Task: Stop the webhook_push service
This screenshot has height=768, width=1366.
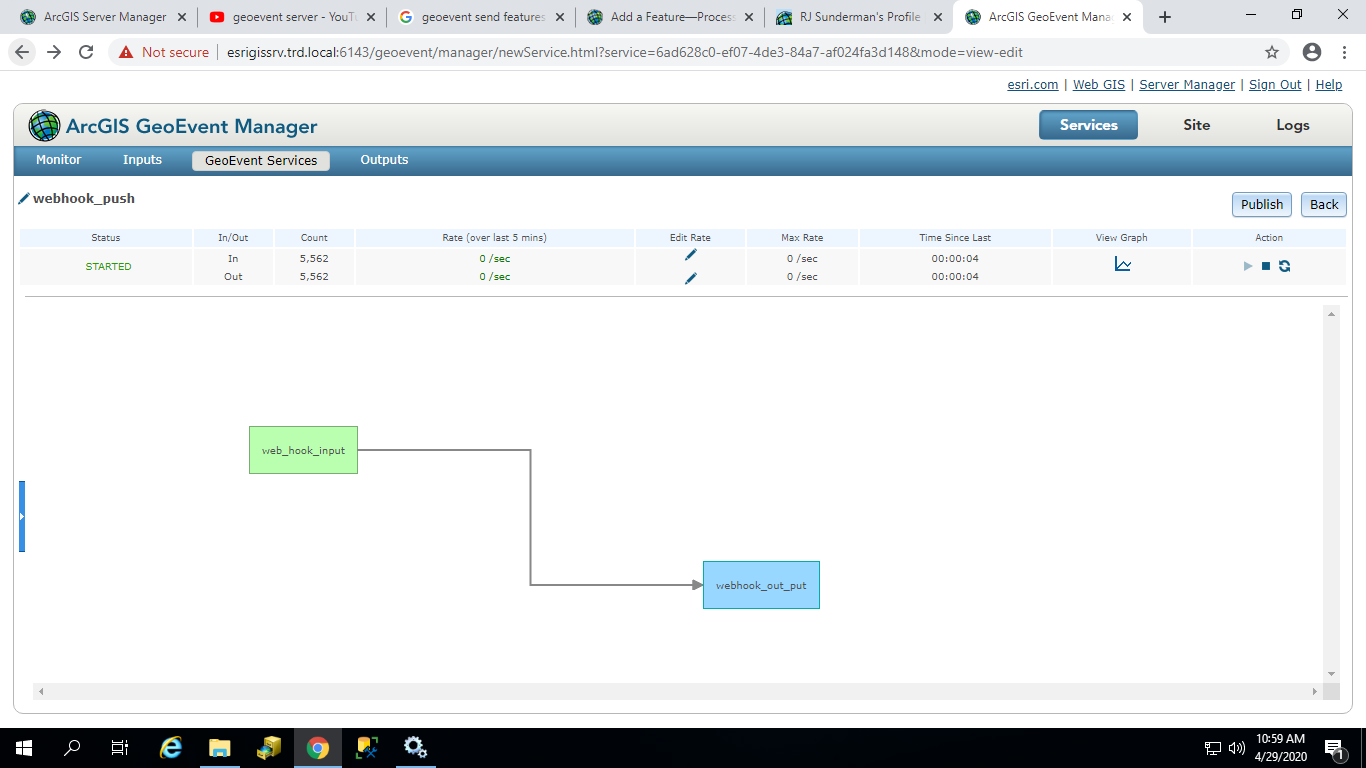Action: click(x=1266, y=266)
